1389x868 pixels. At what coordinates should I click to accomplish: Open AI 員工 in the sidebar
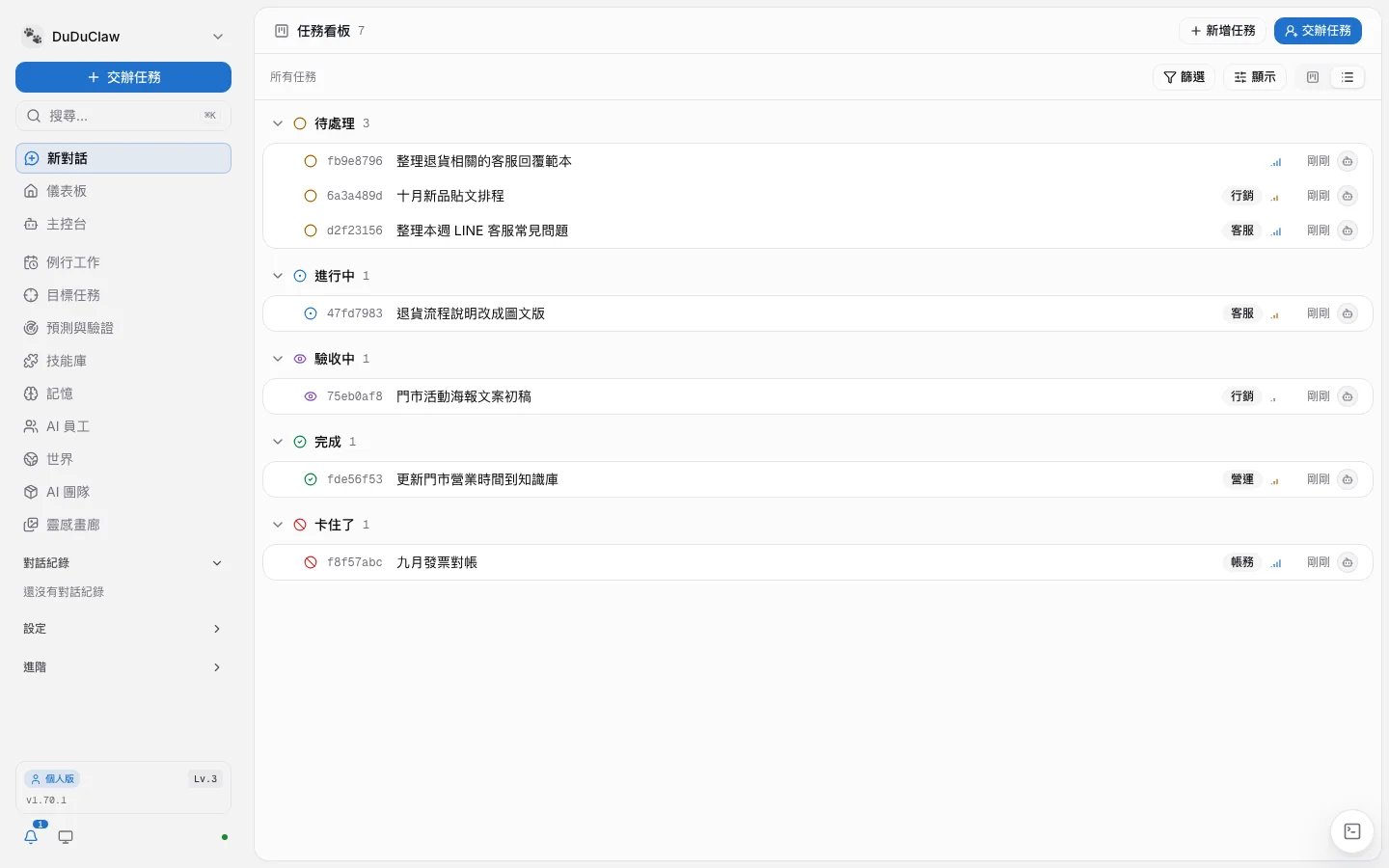click(x=123, y=426)
